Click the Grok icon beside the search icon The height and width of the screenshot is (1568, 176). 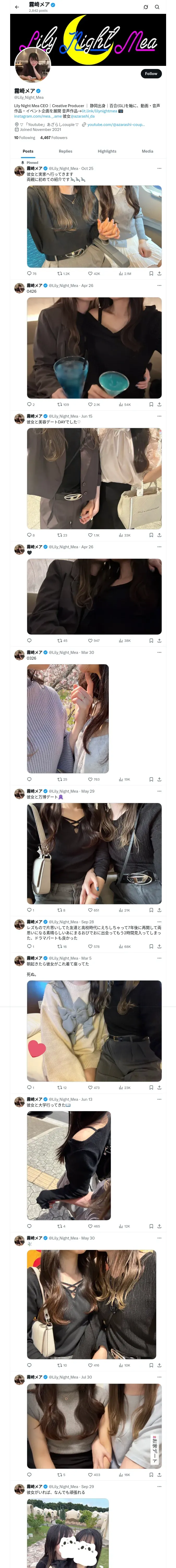[x=146, y=7]
